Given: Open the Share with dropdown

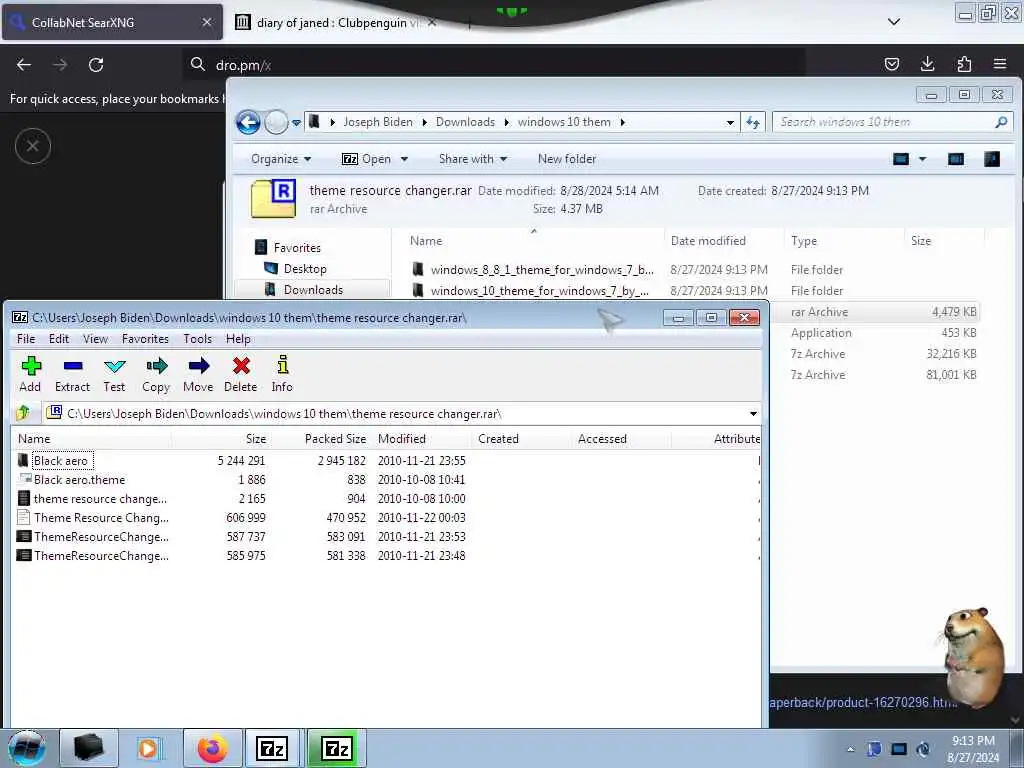Looking at the screenshot, I should pos(473,159).
